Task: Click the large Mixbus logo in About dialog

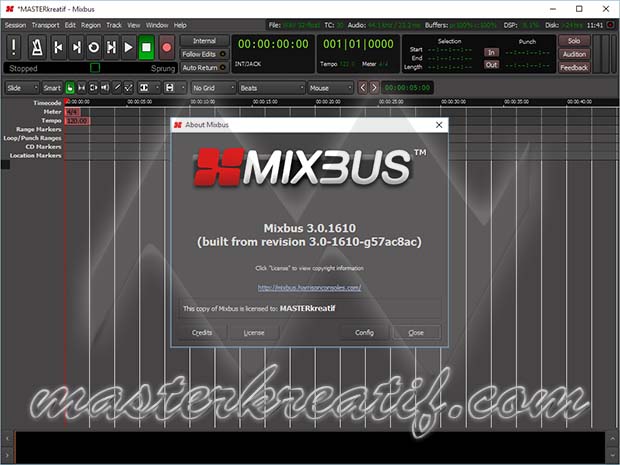Action: tap(310, 167)
